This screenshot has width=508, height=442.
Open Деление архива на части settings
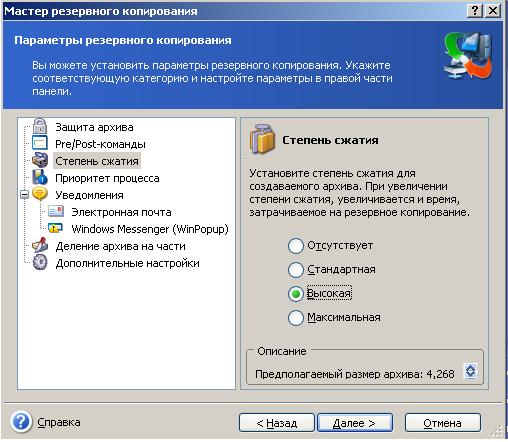pos(120,246)
